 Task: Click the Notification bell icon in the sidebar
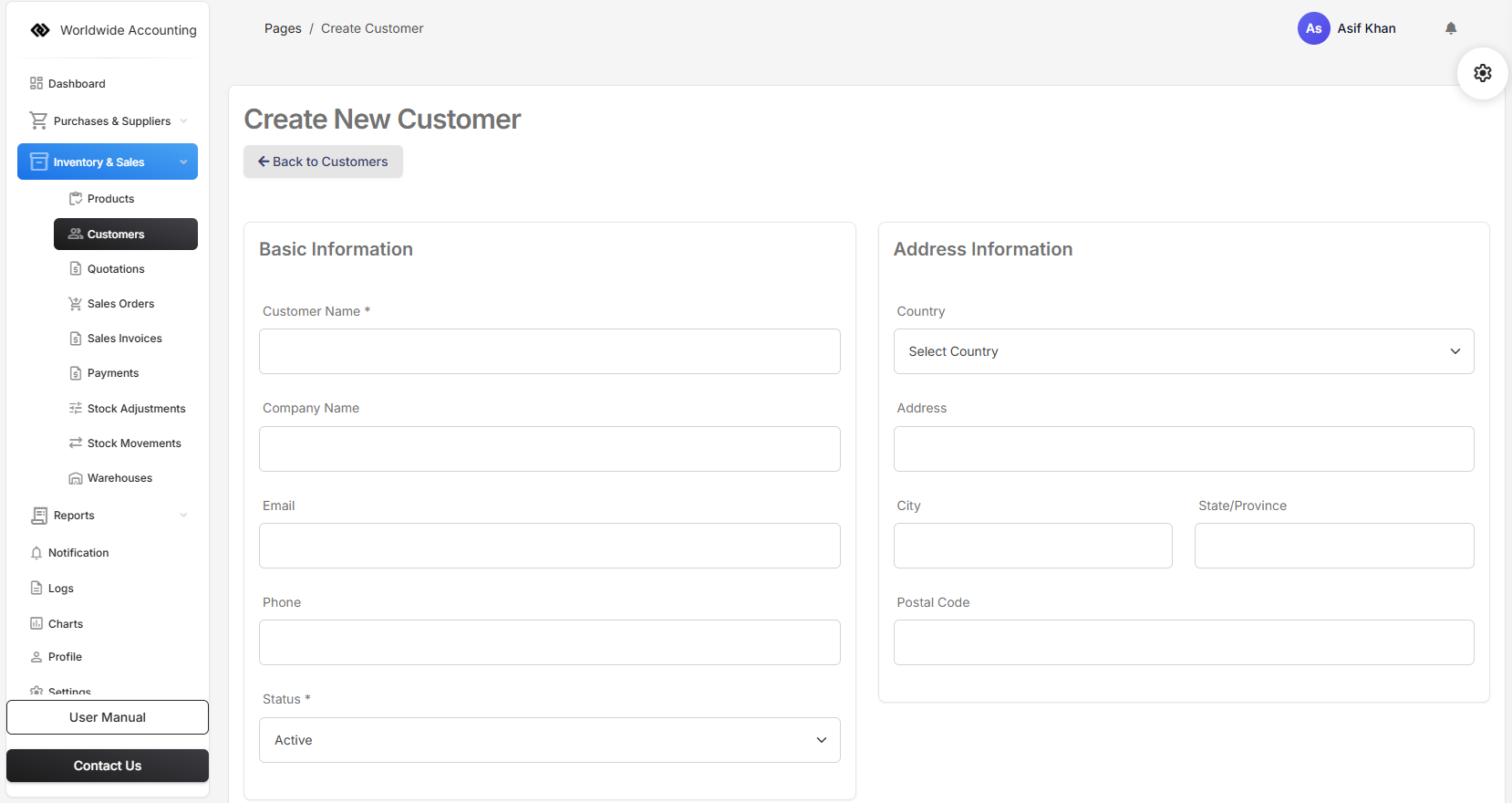36,552
